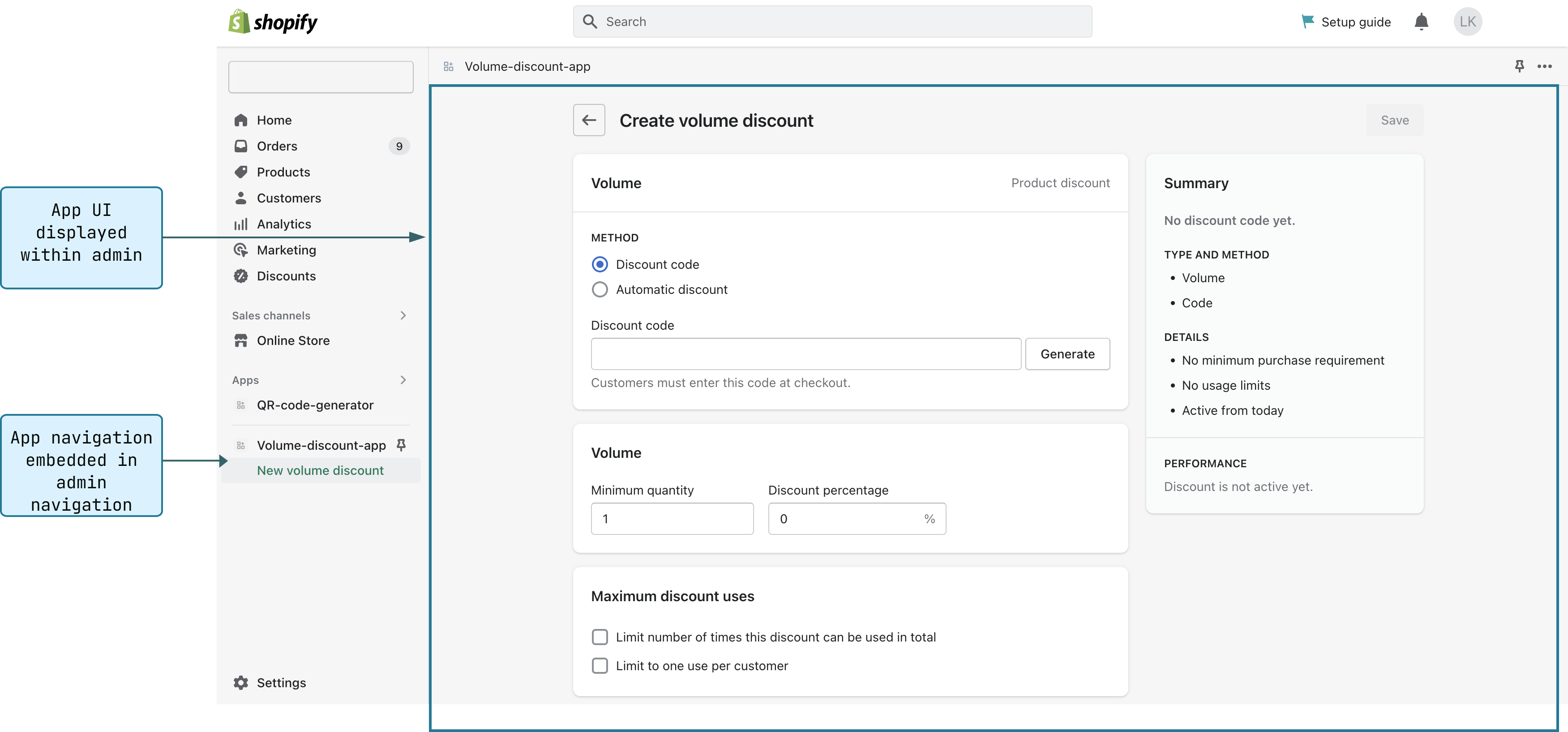Click the Minimum quantity field
The height and width of the screenshot is (732, 1568).
click(x=672, y=519)
